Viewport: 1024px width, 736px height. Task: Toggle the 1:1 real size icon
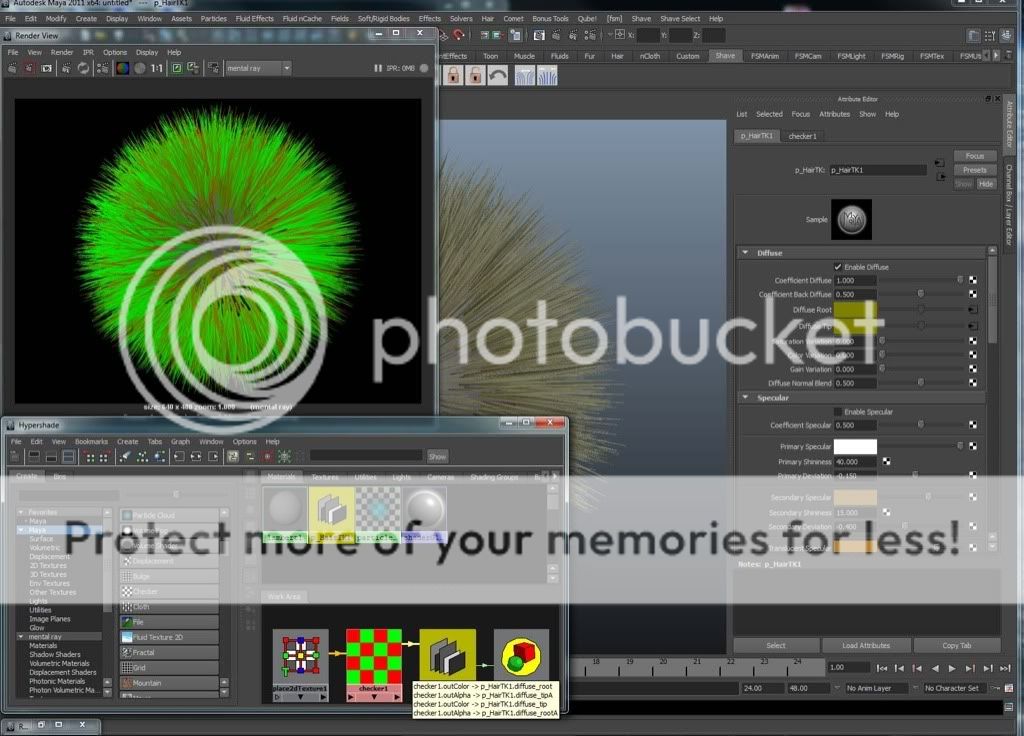(x=157, y=68)
